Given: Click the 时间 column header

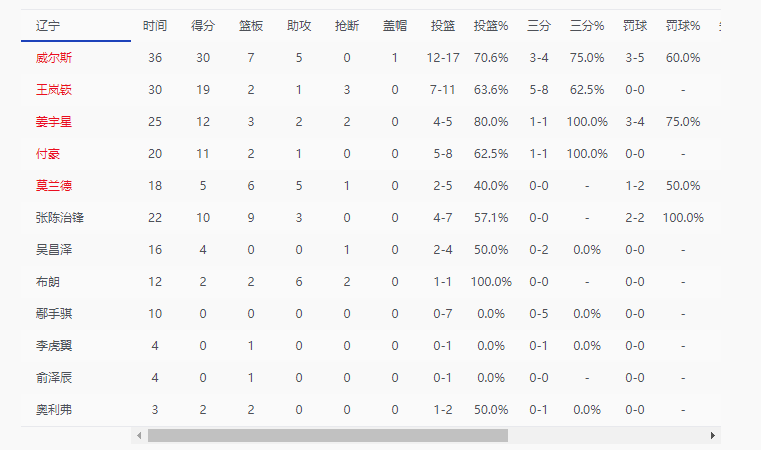Looking at the screenshot, I should tap(155, 26).
